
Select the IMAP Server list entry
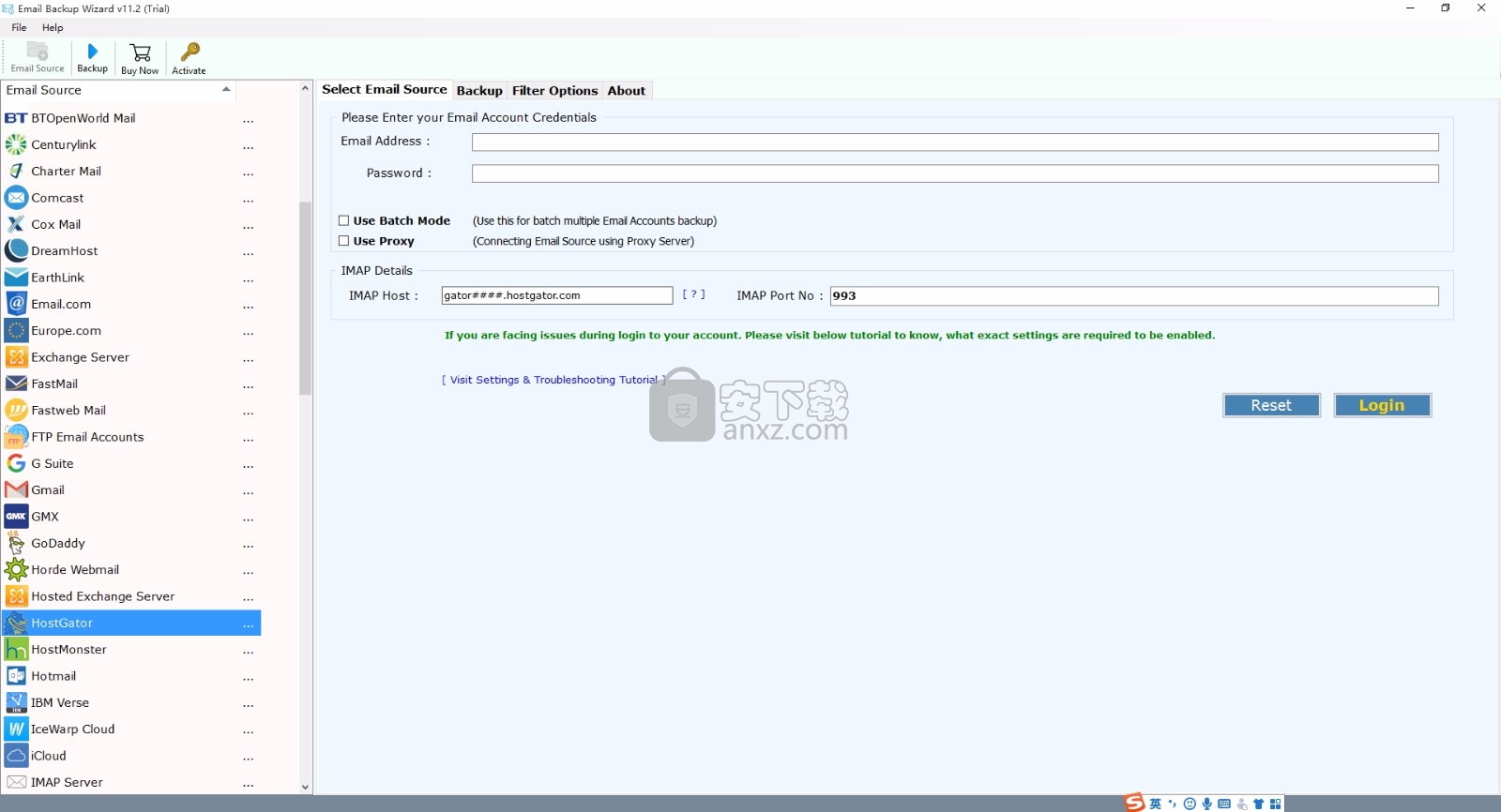pos(131,782)
